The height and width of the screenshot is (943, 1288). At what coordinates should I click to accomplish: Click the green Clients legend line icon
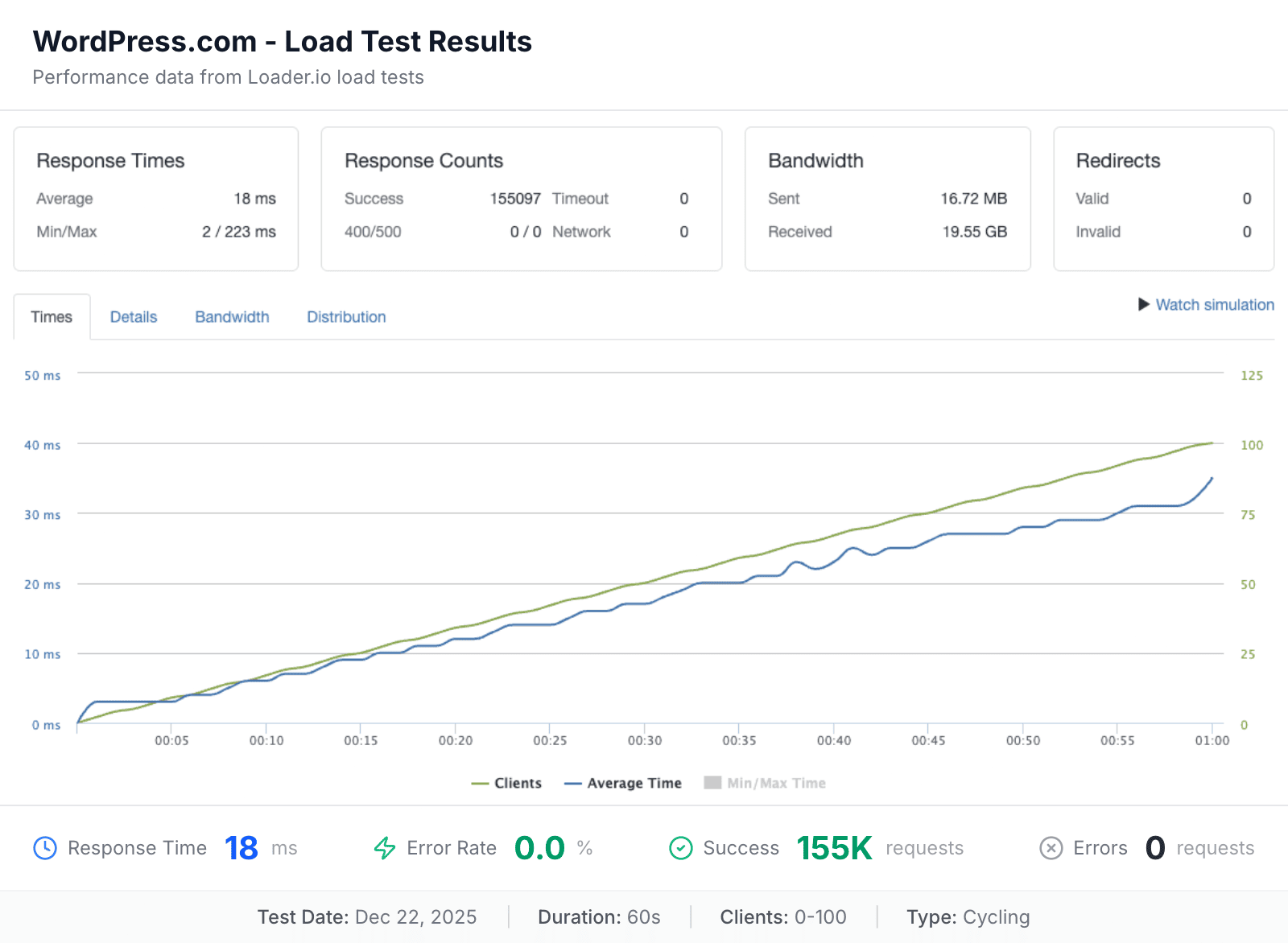pos(481,782)
